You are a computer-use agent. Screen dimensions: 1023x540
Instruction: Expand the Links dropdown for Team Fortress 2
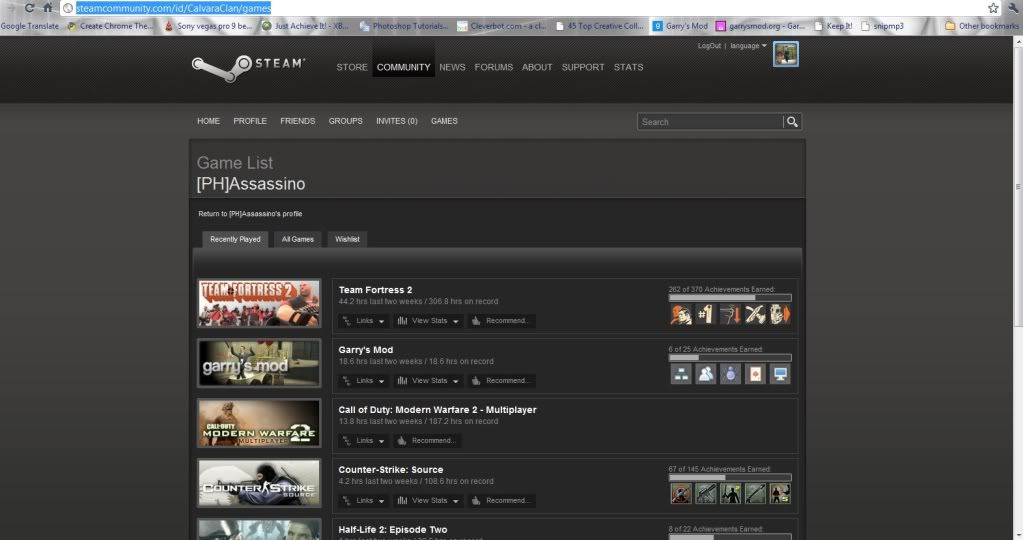[363, 321]
